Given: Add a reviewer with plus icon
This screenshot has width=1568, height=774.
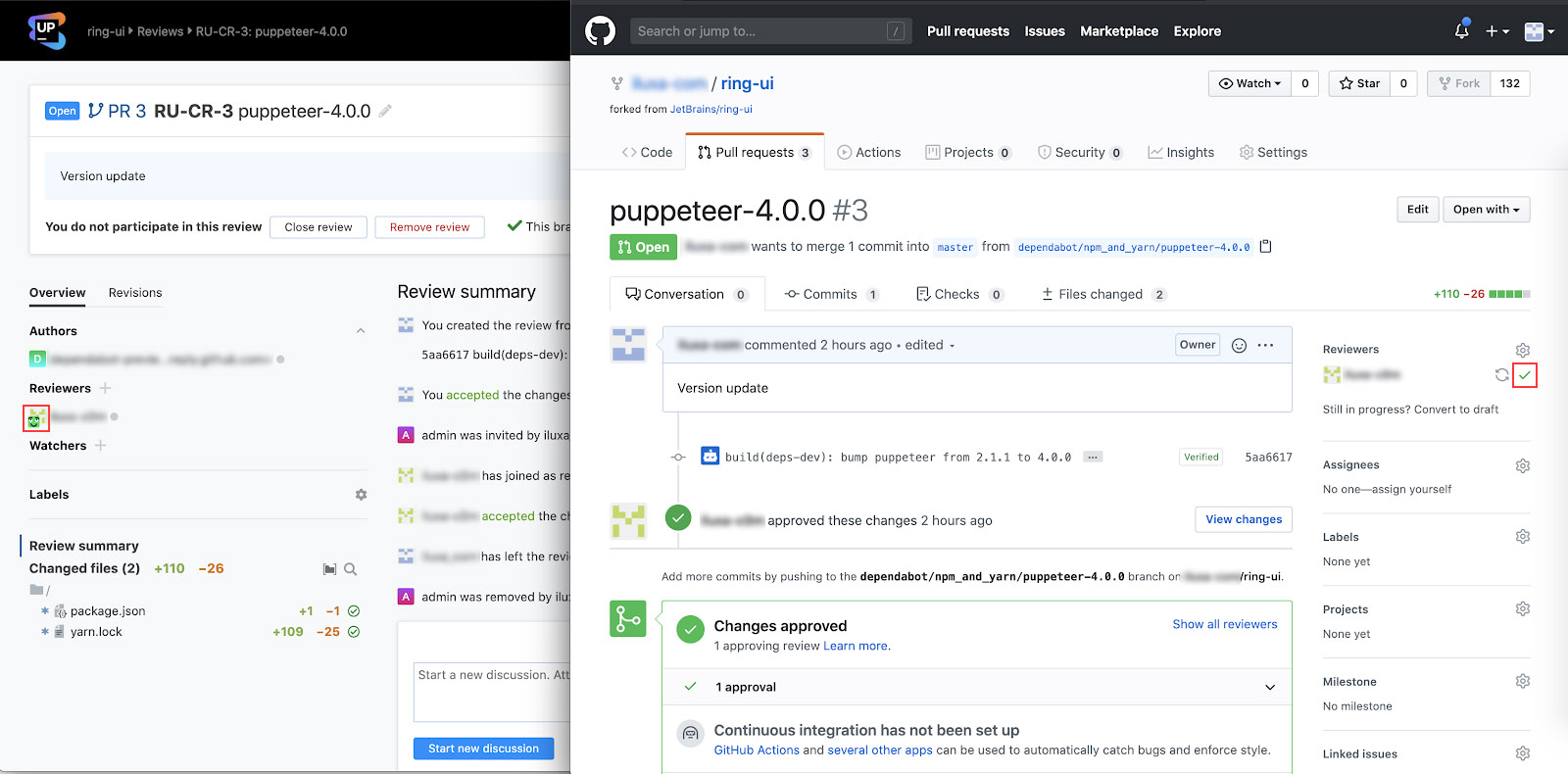Looking at the screenshot, I should 105,388.
